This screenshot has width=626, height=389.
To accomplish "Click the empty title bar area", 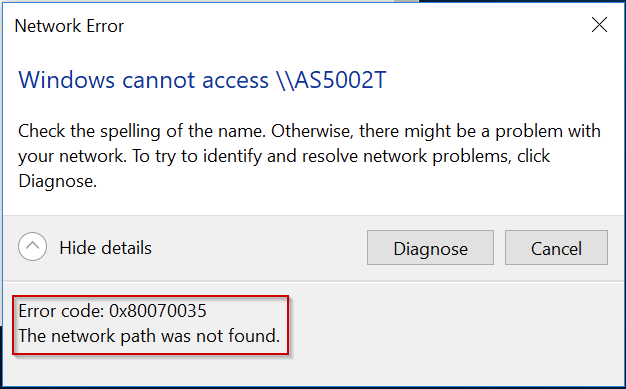I will coord(355,26).
